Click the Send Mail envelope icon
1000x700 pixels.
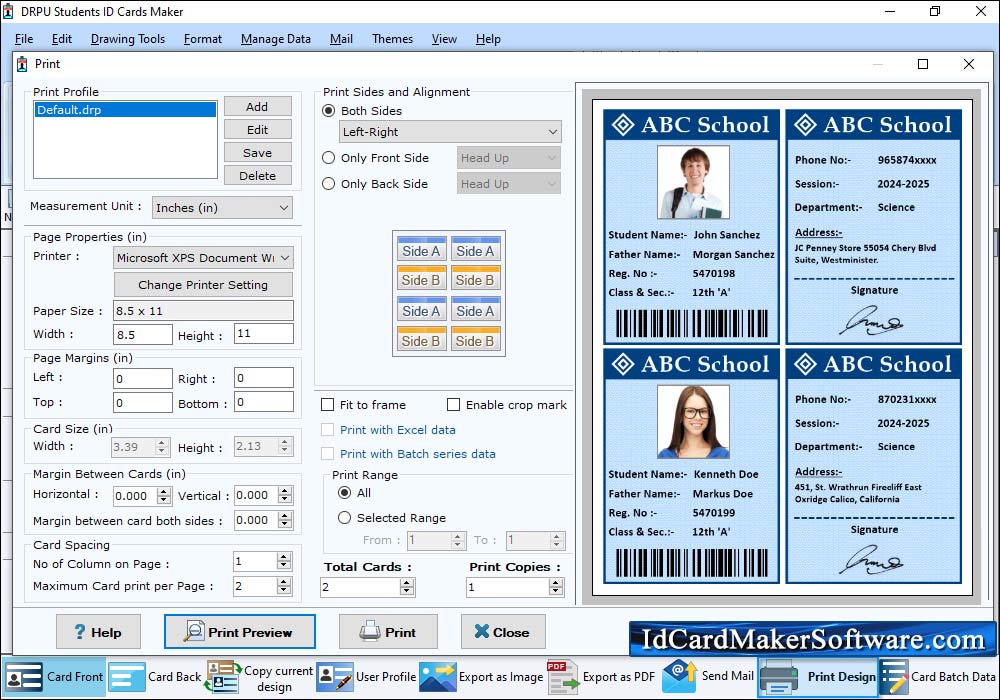680,677
